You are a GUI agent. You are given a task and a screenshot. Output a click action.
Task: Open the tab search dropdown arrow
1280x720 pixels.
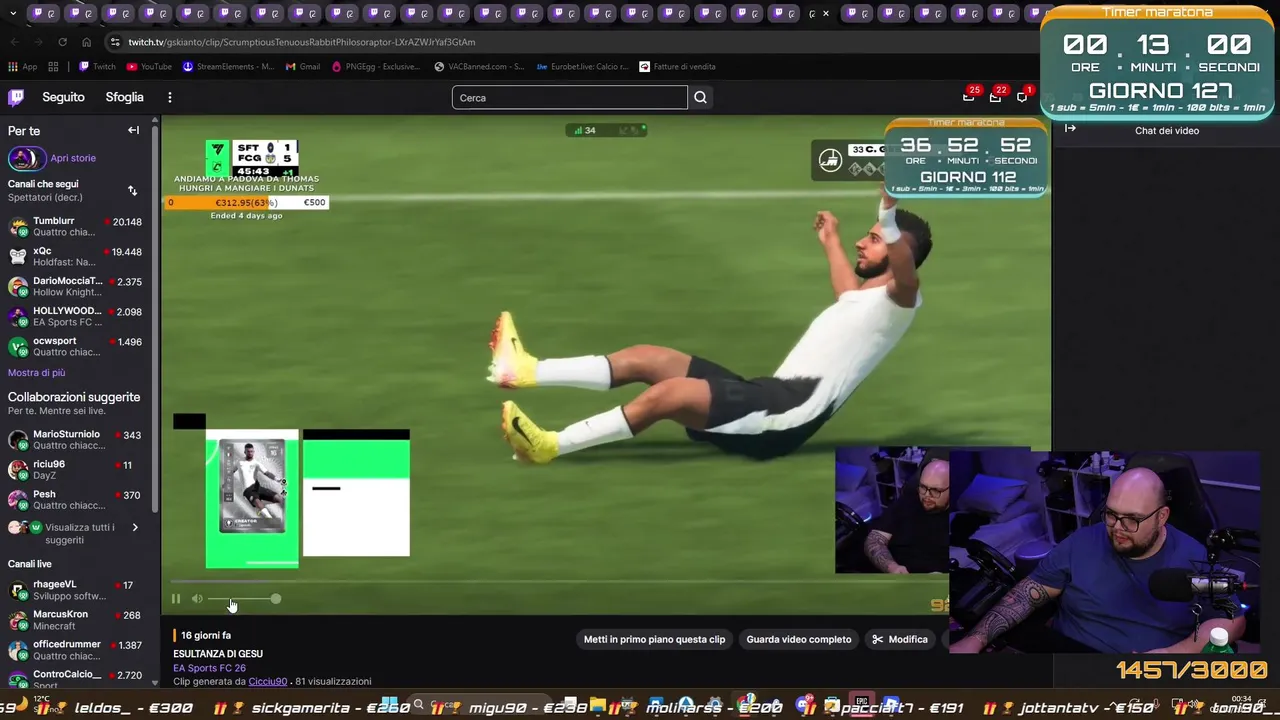click(x=13, y=13)
